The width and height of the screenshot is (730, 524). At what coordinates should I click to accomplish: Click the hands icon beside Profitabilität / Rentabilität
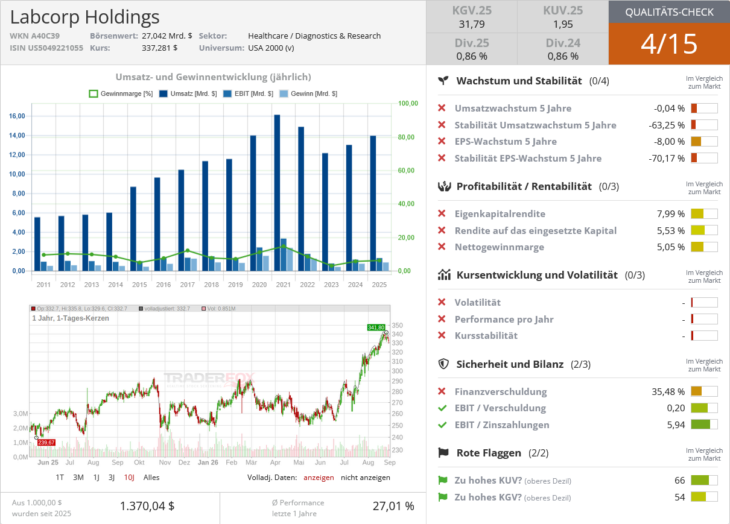(444, 187)
